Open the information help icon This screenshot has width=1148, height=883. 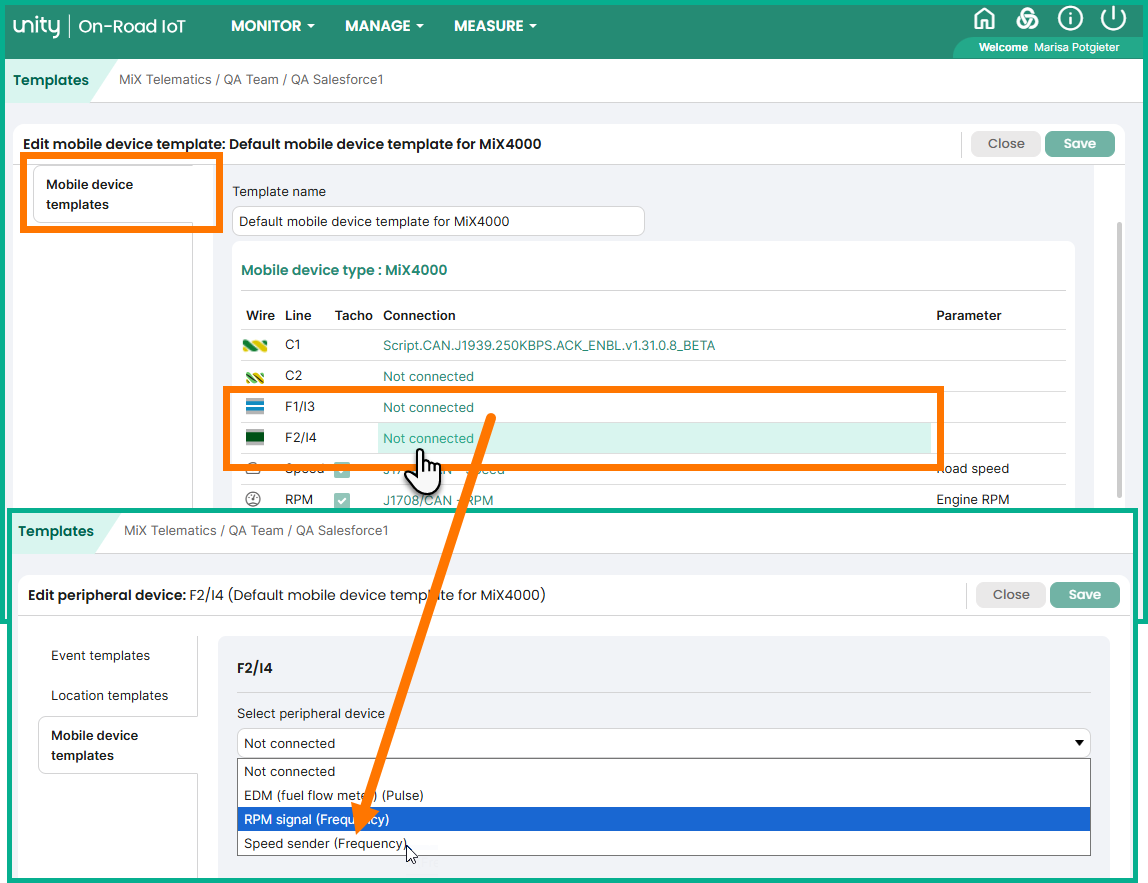[x=1070, y=18]
